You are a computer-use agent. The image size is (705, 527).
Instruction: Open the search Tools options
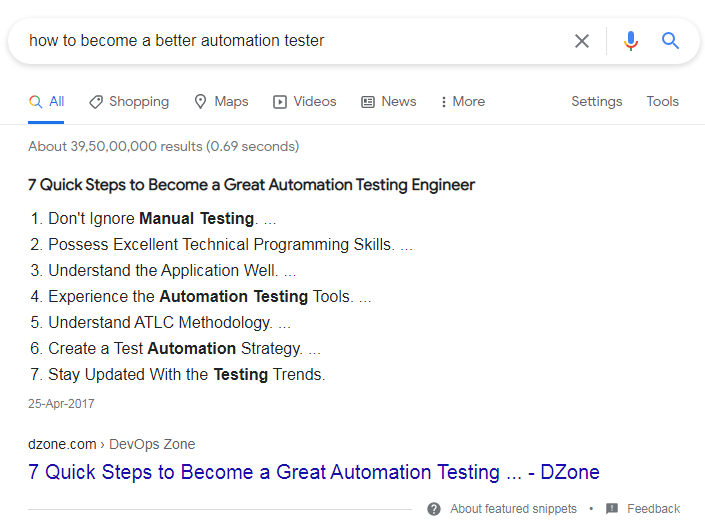point(662,102)
